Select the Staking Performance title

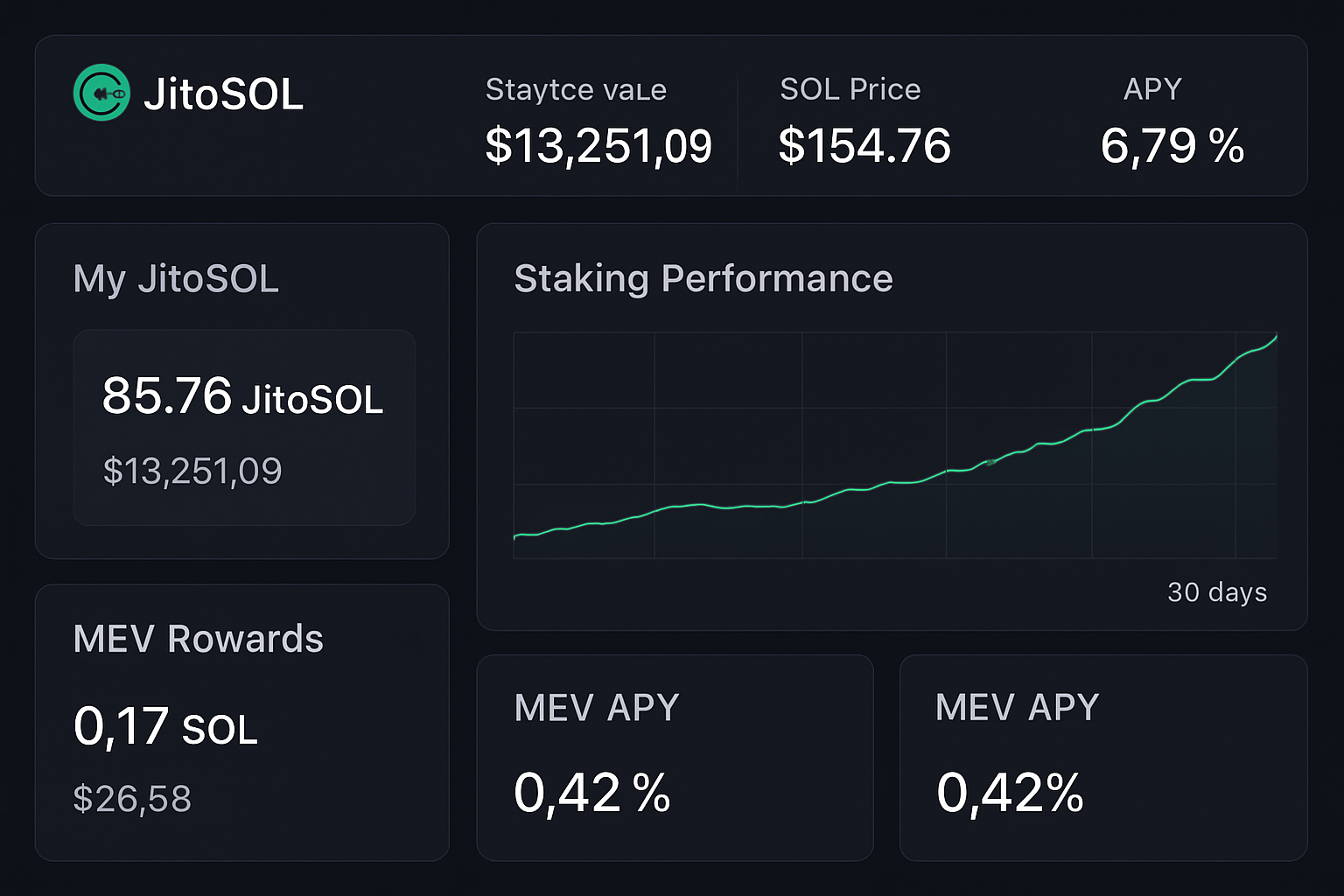click(x=703, y=278)
